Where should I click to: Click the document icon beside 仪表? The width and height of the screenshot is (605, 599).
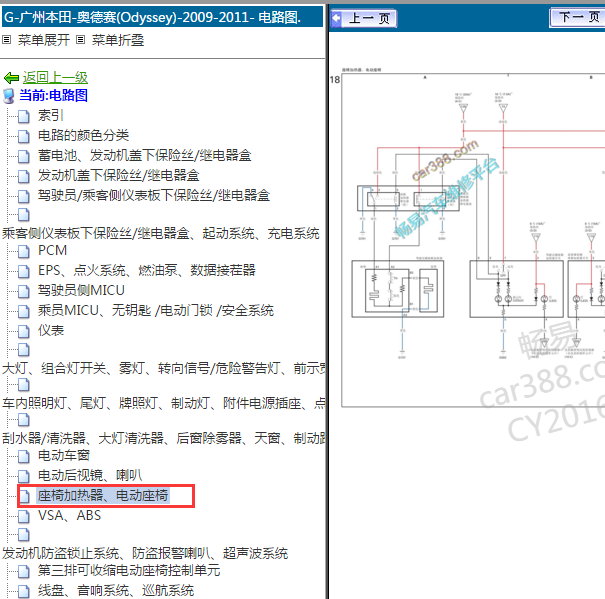coord(24,332)
